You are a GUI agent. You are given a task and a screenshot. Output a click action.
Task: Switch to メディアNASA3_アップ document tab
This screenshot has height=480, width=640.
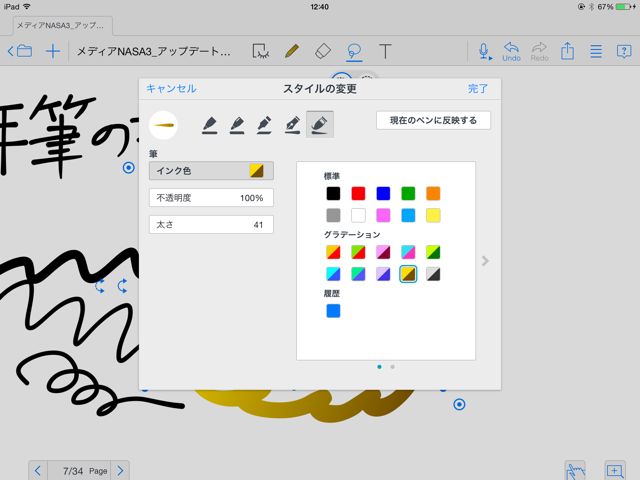[x=63, y=25]
